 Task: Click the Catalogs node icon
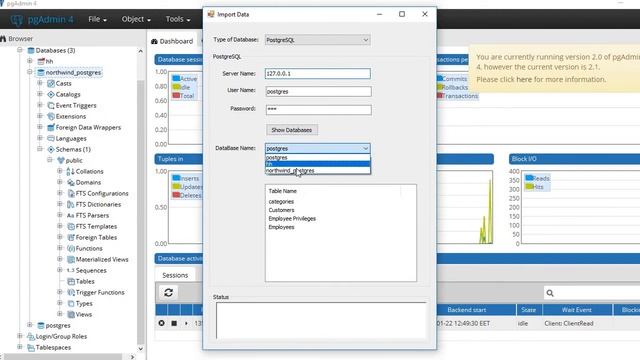click(51, 94)
